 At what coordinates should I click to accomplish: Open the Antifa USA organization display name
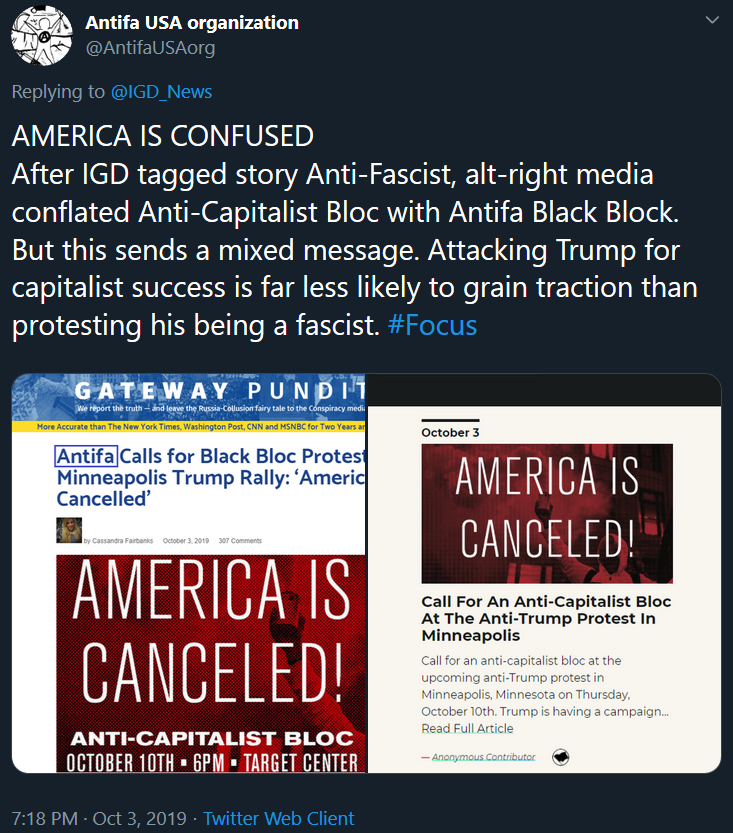[192, 22]
